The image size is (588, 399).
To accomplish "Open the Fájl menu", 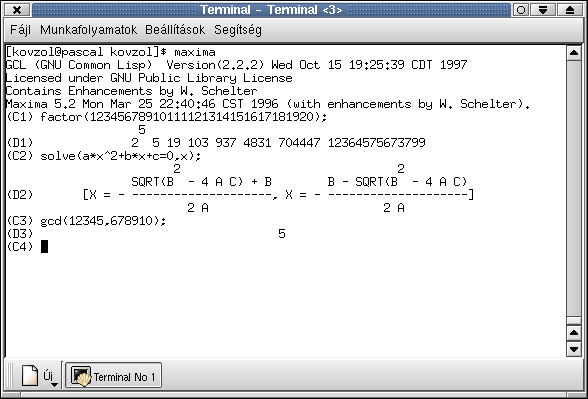I will [20, 30].
